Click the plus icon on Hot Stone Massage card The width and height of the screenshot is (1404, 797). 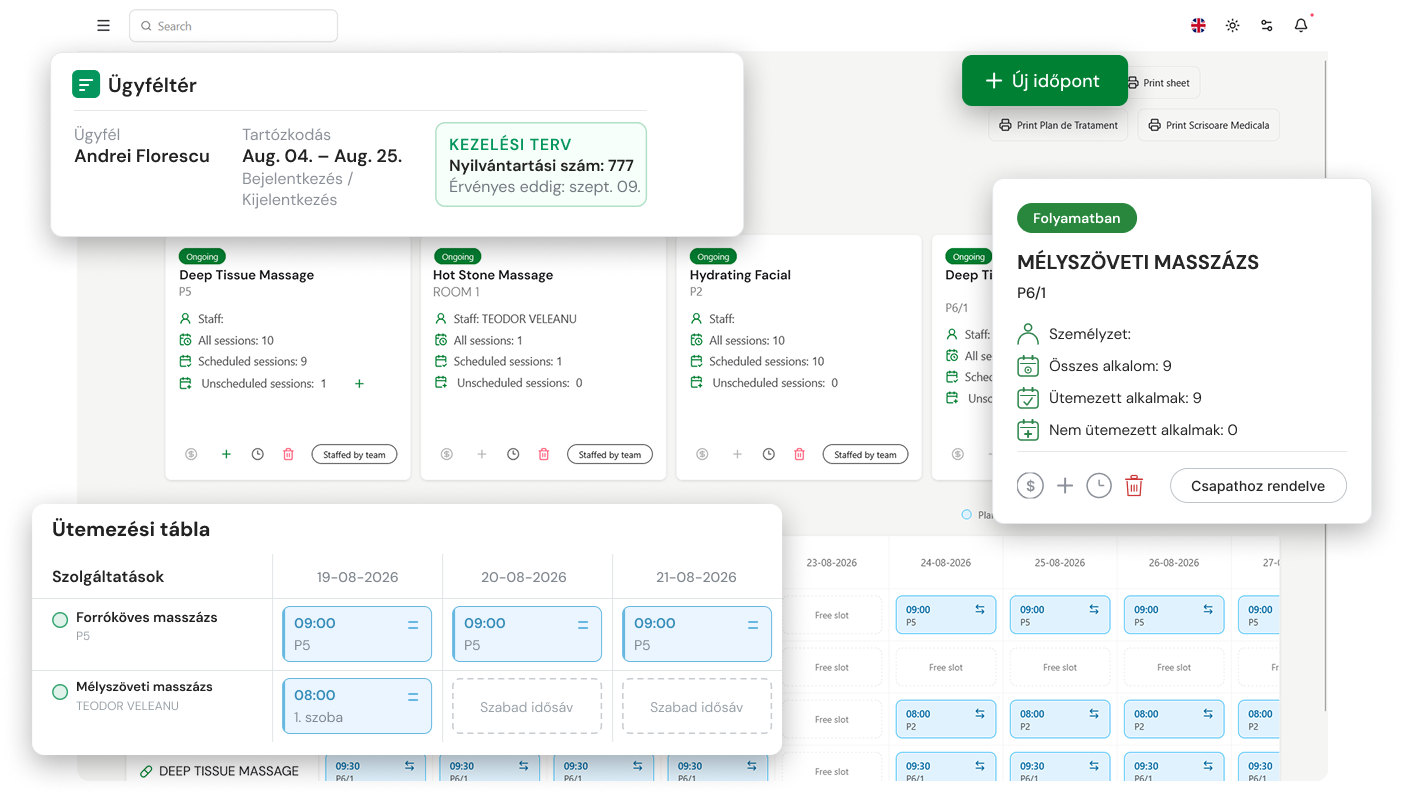481,454
